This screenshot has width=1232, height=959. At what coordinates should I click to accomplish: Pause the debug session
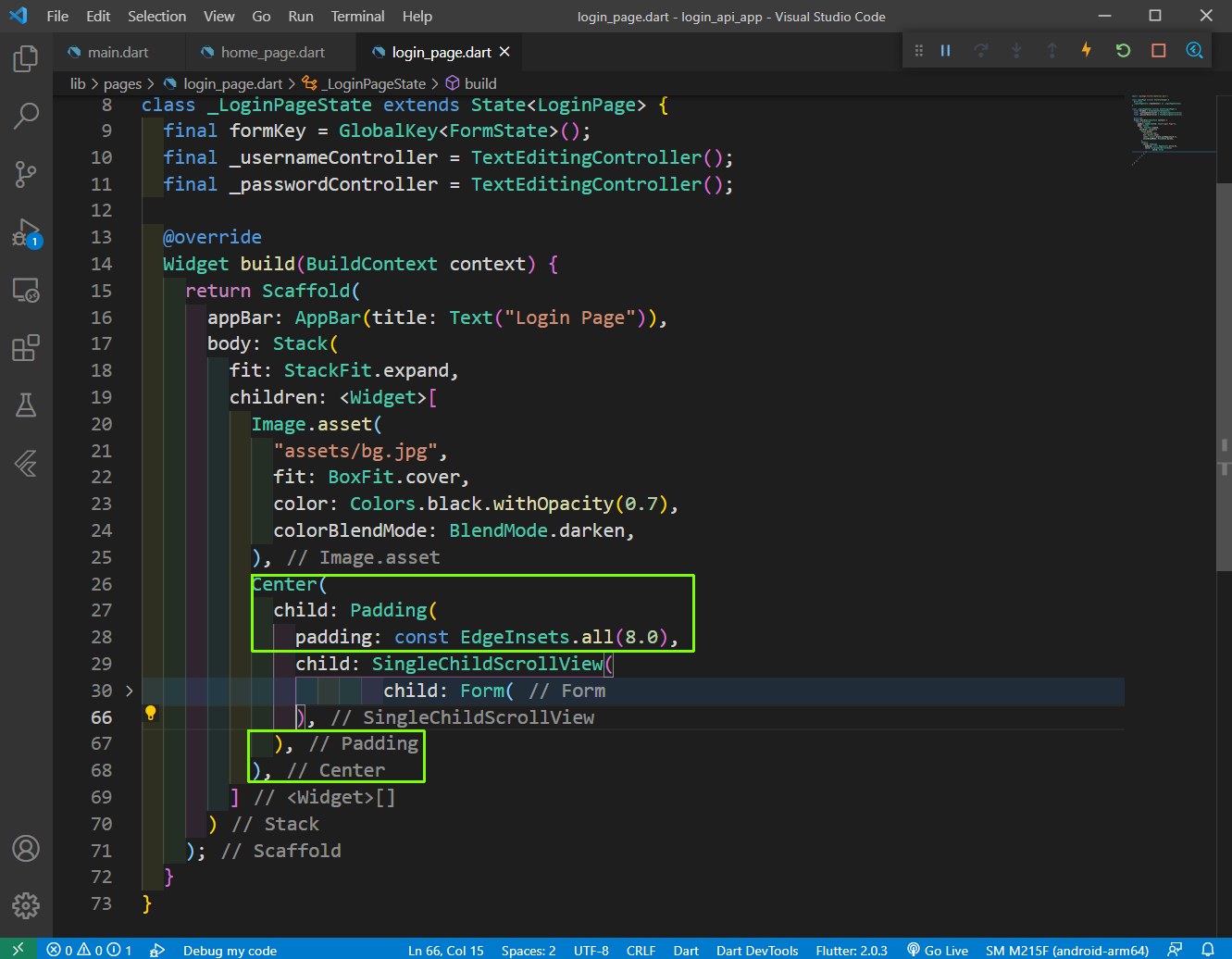pyautogui.click(x=946, y=50)
